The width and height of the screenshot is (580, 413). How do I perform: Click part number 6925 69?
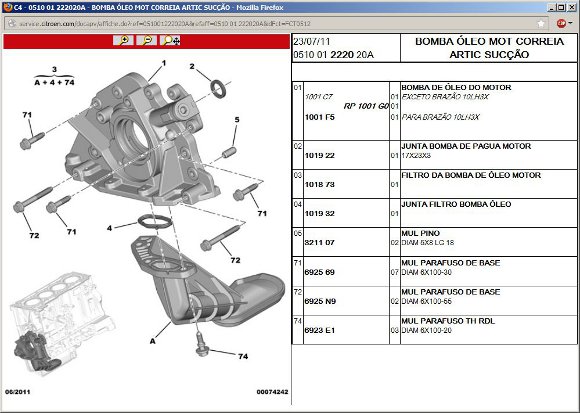(x=320, y=272)
